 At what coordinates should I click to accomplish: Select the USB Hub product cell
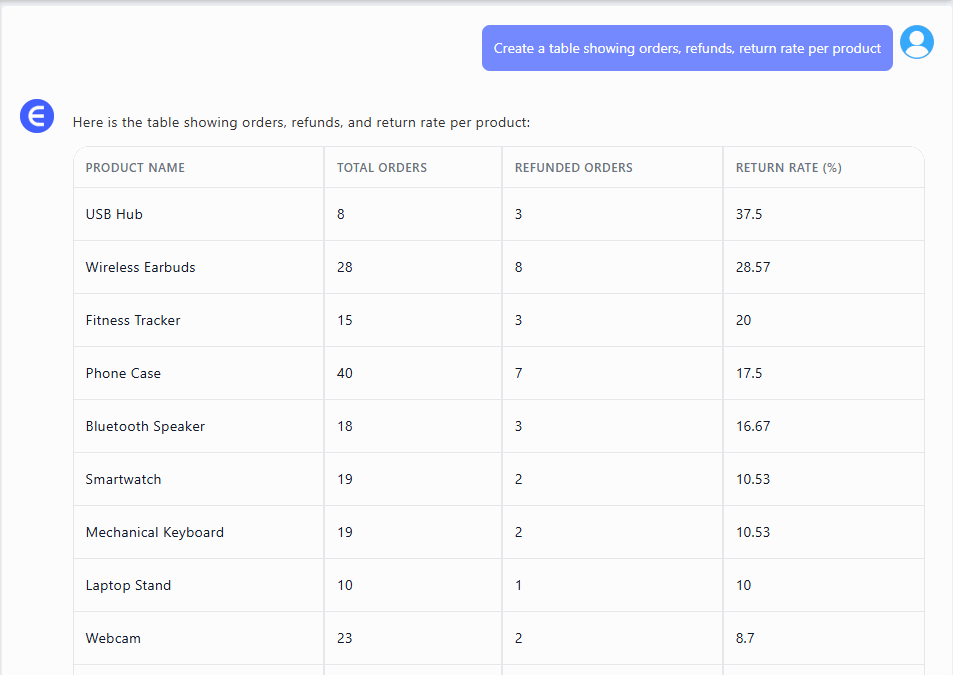click(x=114, y=214)
